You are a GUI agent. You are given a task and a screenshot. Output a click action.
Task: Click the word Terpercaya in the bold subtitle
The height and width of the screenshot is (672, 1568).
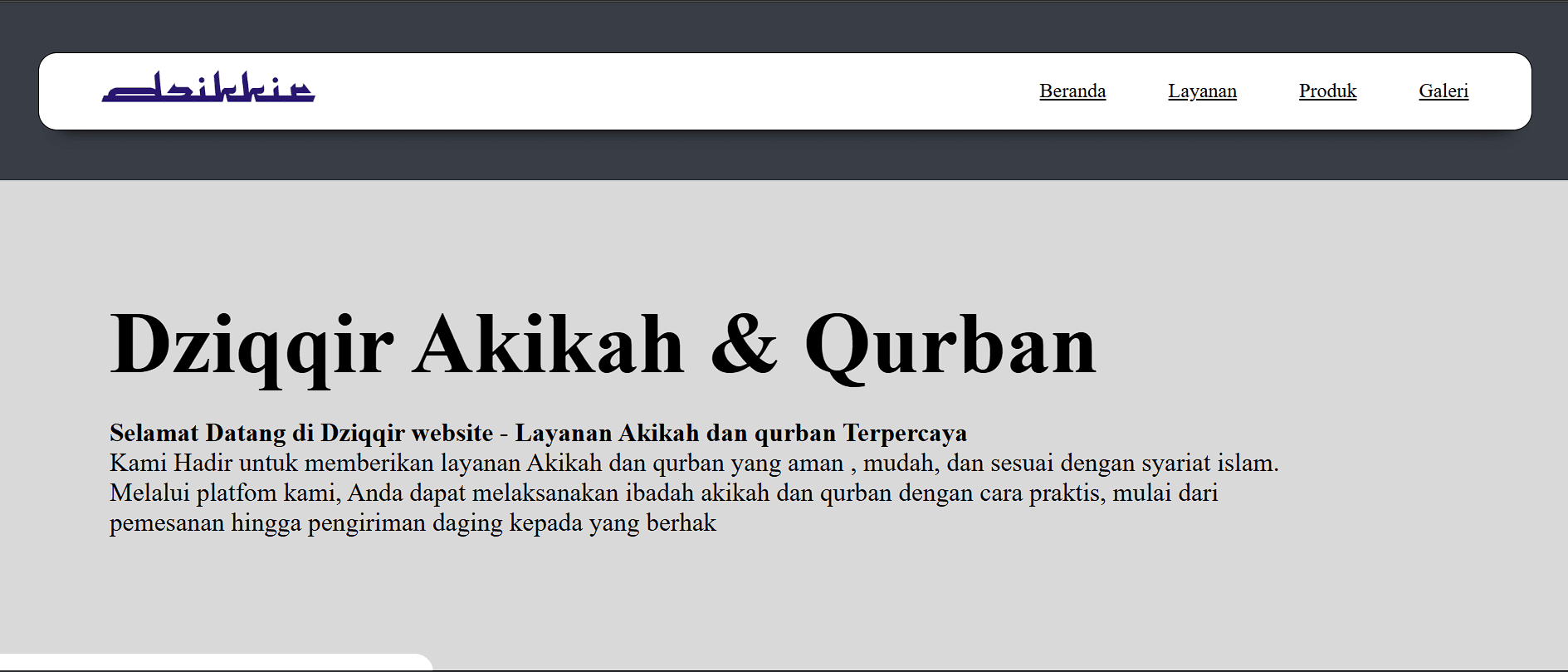[x=905, y=433]
